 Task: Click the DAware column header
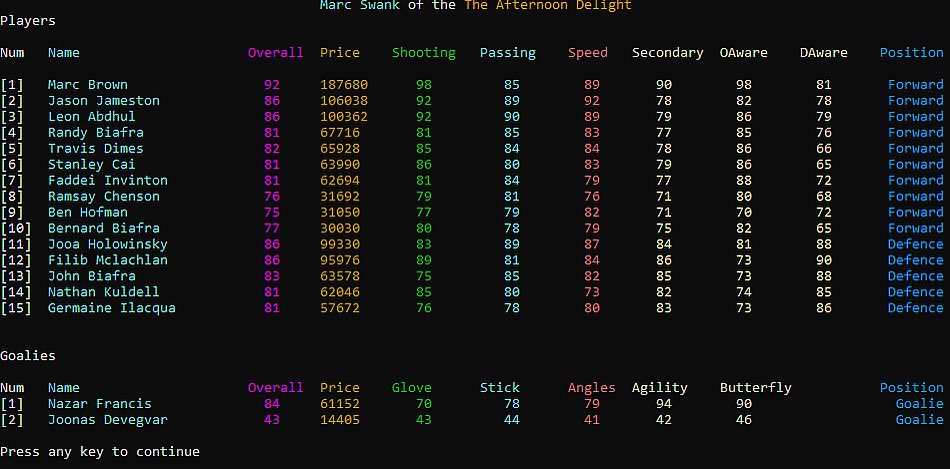[823, 53]
